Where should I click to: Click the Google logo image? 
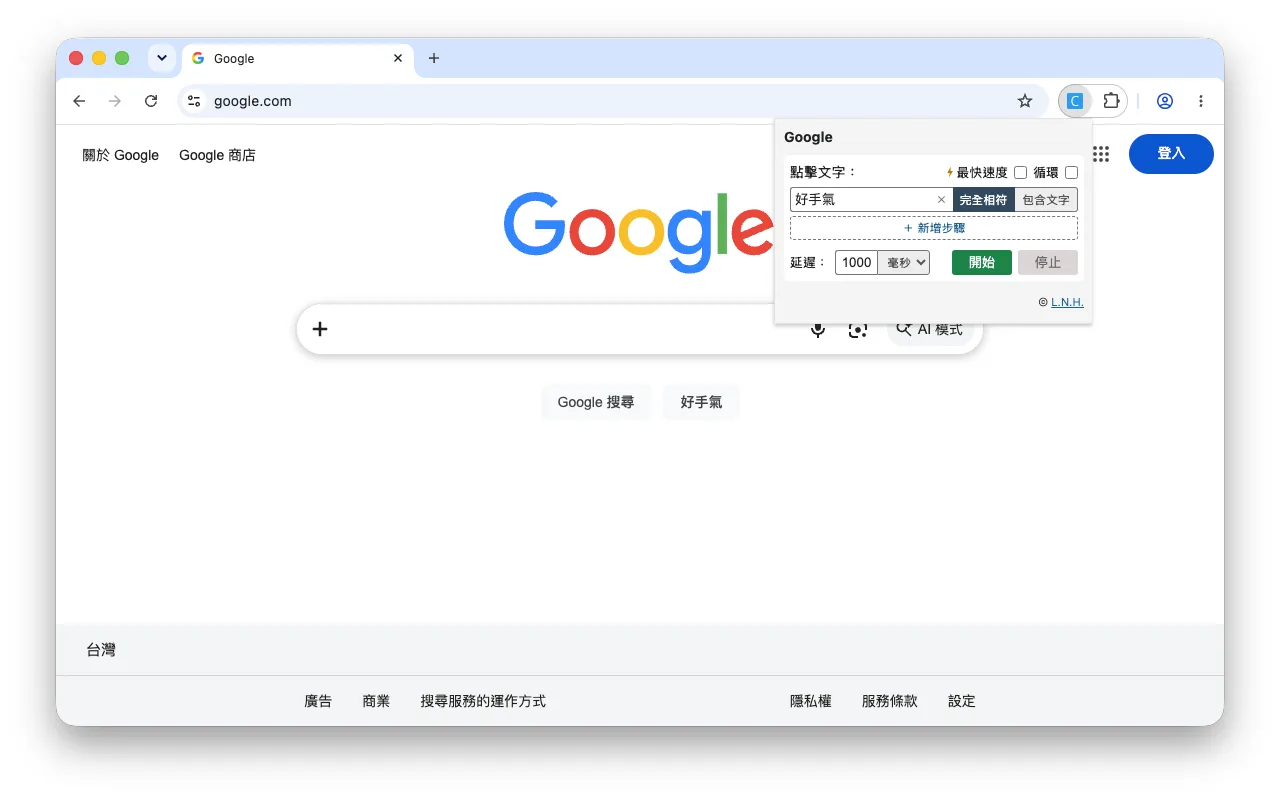coord(639,230)
